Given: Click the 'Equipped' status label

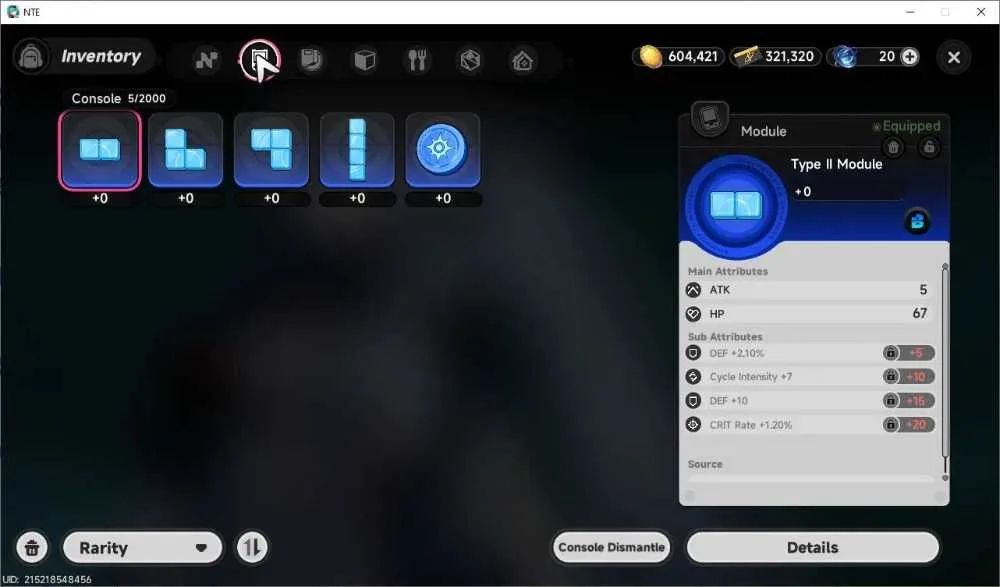Looking at the screenshot, I should coord(906,126).
